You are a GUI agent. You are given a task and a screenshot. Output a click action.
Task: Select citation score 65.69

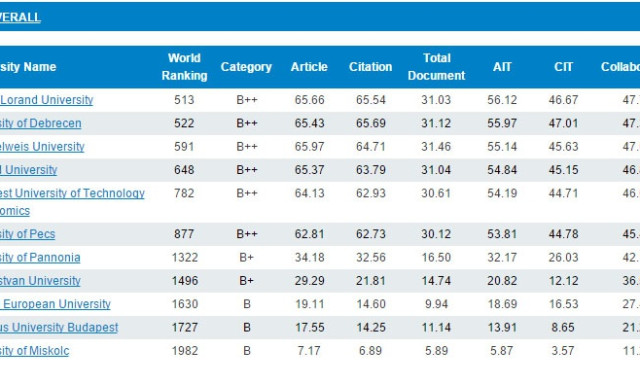point(371,123)
